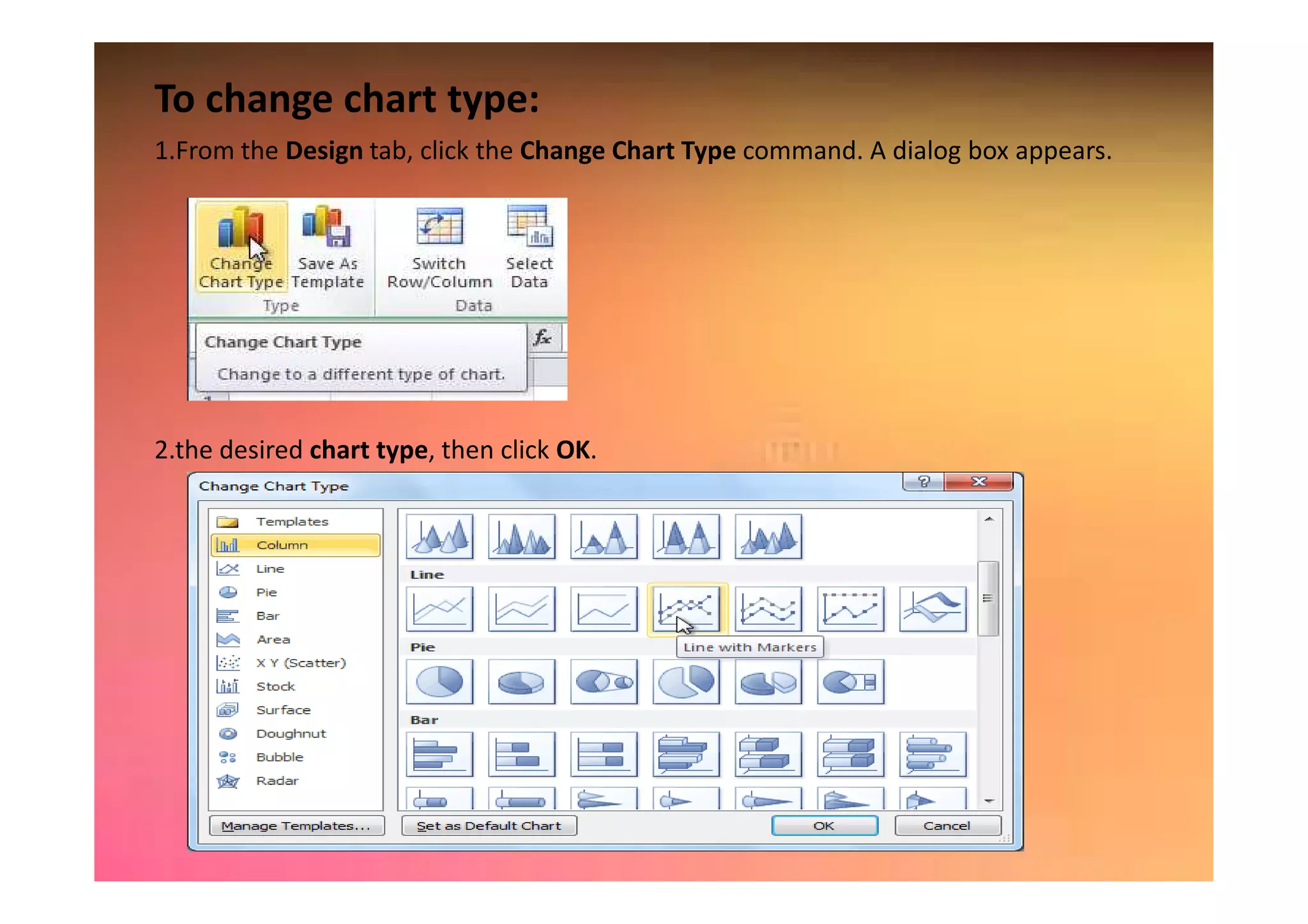Click the Switch Row/Column command

point(439,247)
